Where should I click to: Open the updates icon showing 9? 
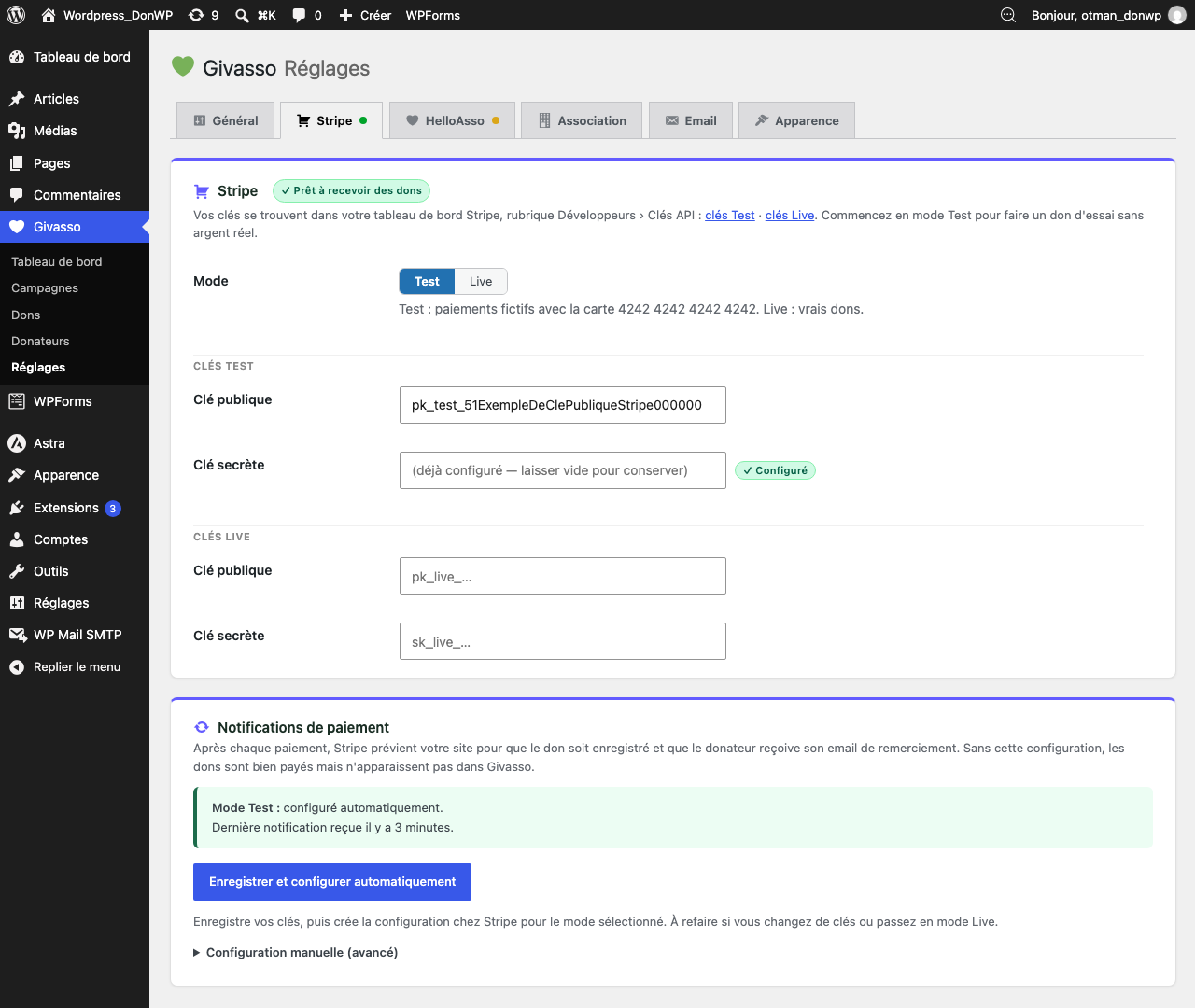tap(196, 15)
